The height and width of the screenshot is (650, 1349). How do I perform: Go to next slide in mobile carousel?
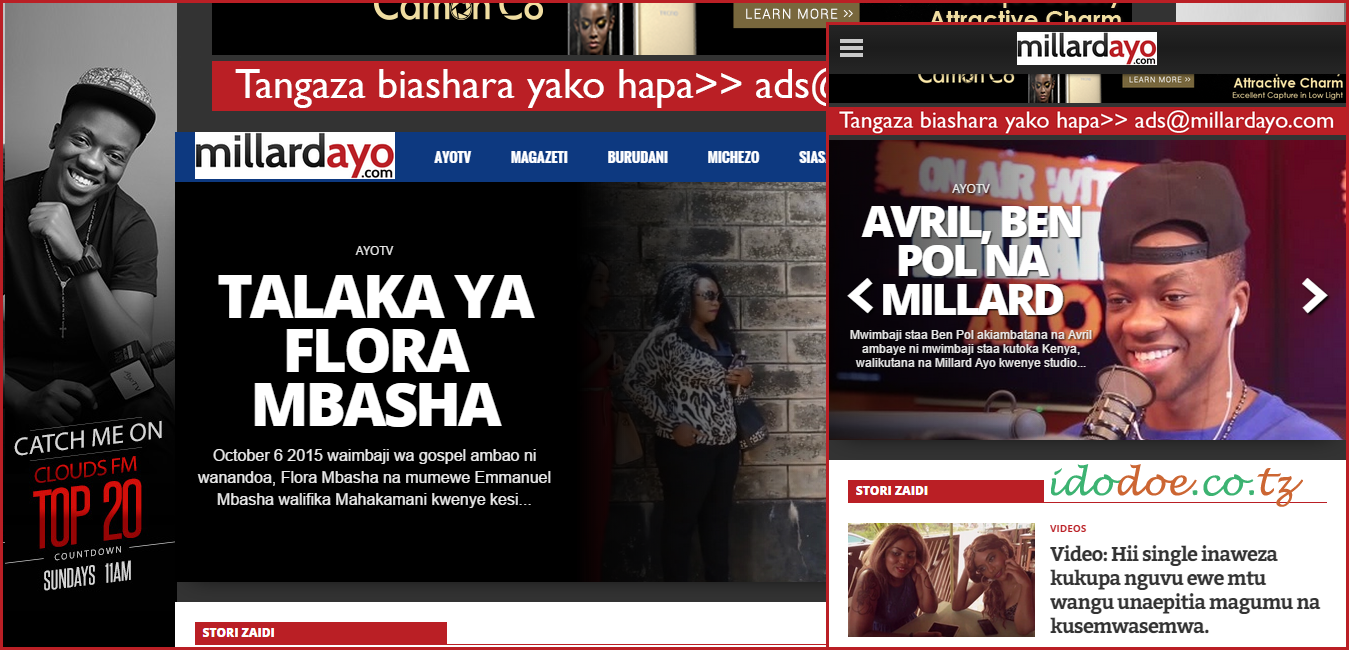[1314, 295]
